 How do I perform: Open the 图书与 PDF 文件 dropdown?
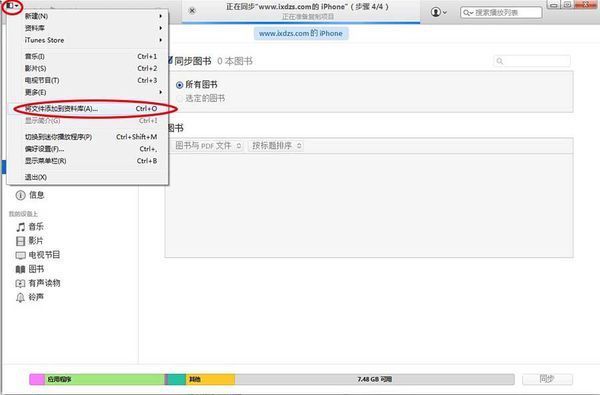tap(209, 146)
